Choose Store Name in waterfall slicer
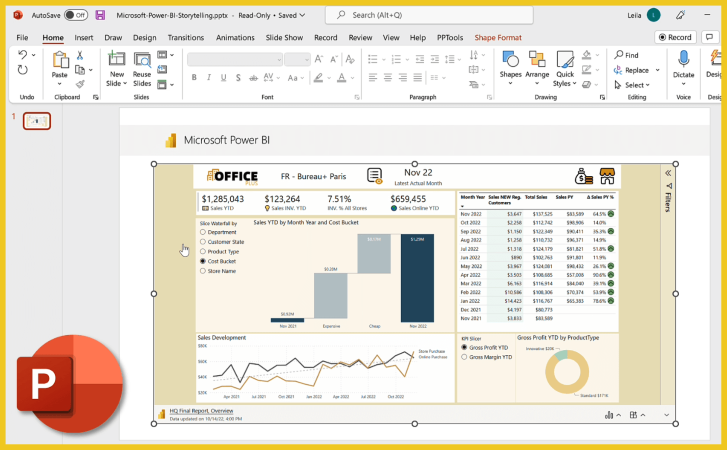 pyautogui.click(x=203, y=271)
